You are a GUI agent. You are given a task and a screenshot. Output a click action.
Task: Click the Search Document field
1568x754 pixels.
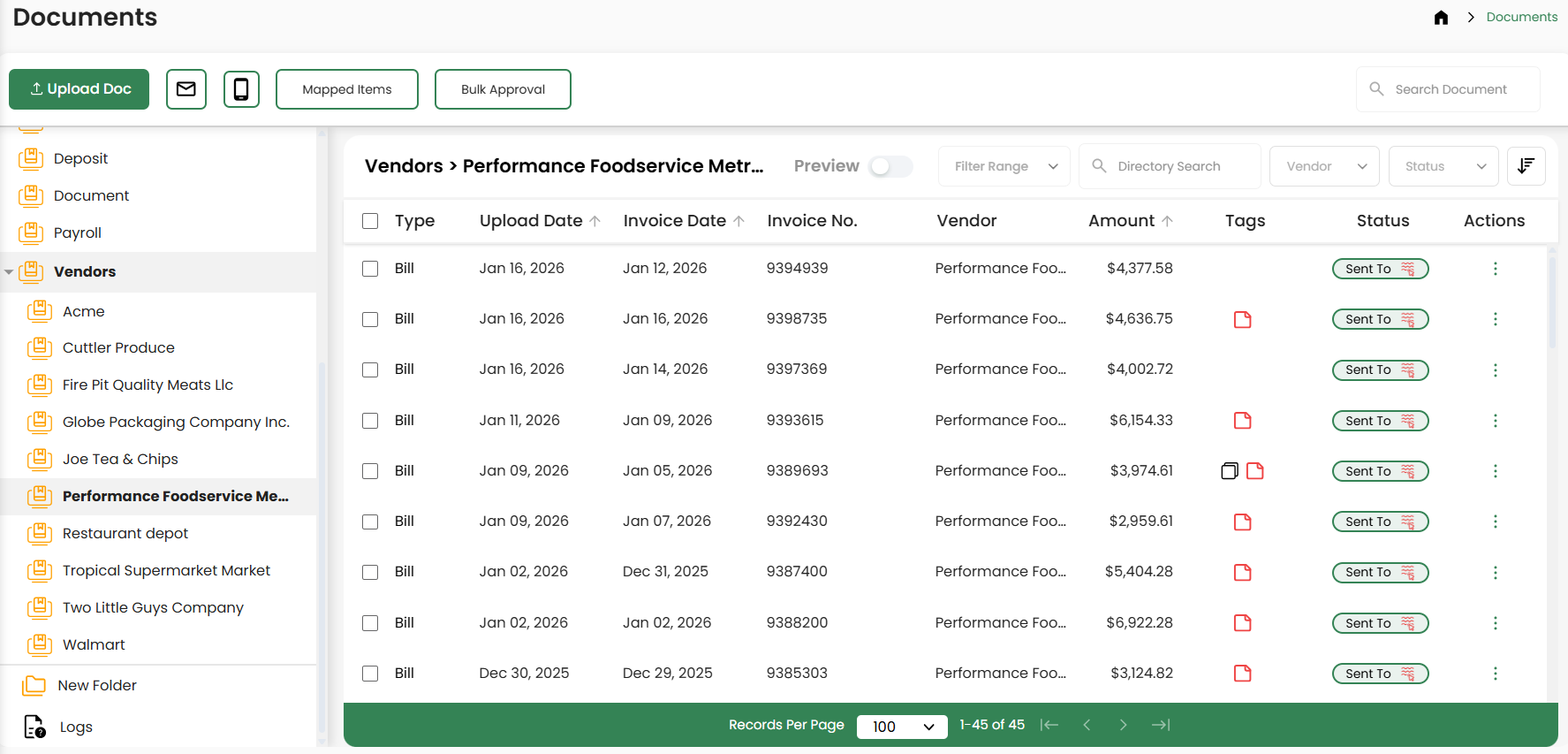[1451, 89]
